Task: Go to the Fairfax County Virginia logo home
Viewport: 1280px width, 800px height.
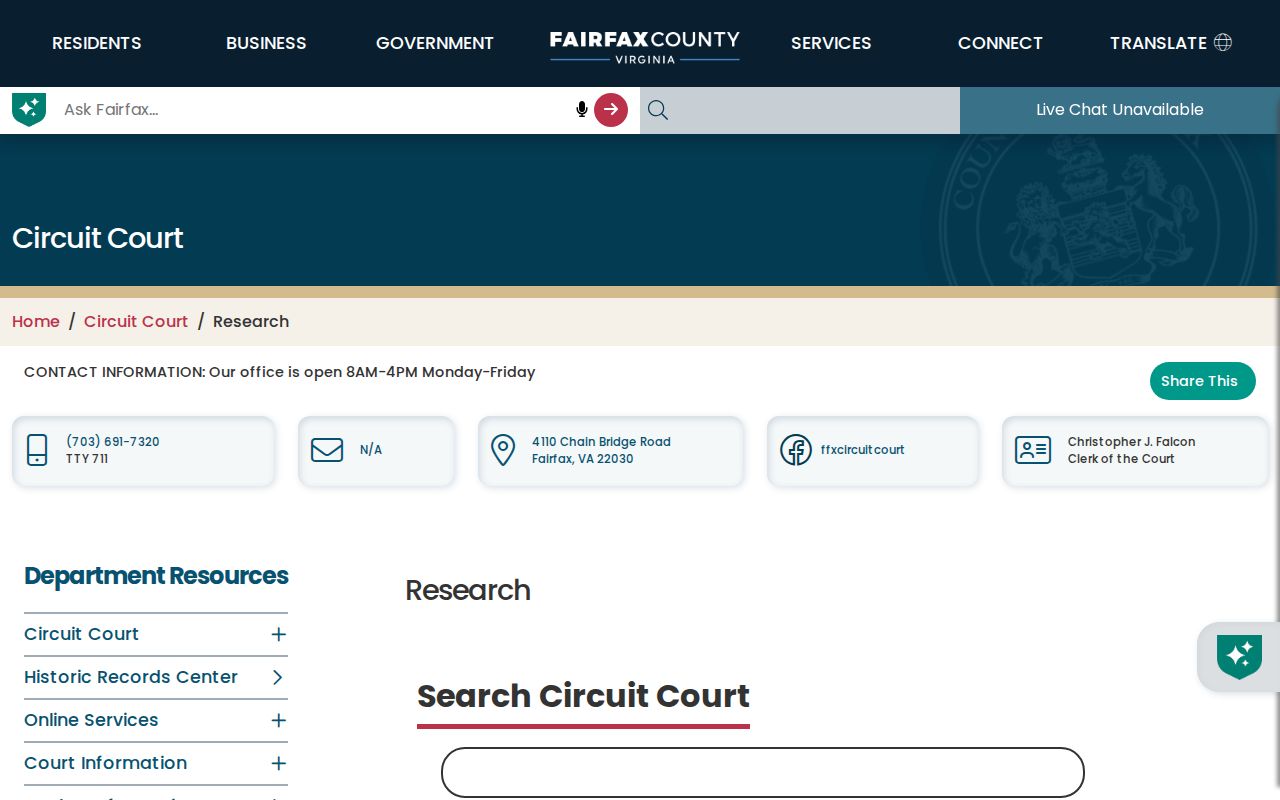Action: click(x=645, y=46)
